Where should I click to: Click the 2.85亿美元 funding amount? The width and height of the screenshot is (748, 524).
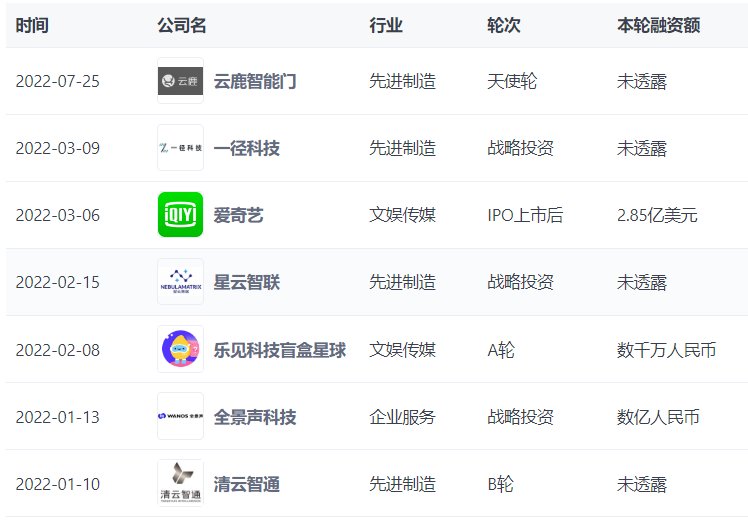coord(657,215)
